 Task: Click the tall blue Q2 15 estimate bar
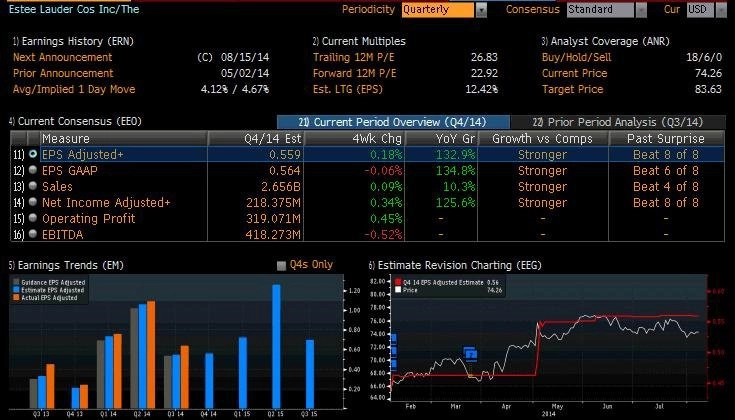[x=276, y=346]
